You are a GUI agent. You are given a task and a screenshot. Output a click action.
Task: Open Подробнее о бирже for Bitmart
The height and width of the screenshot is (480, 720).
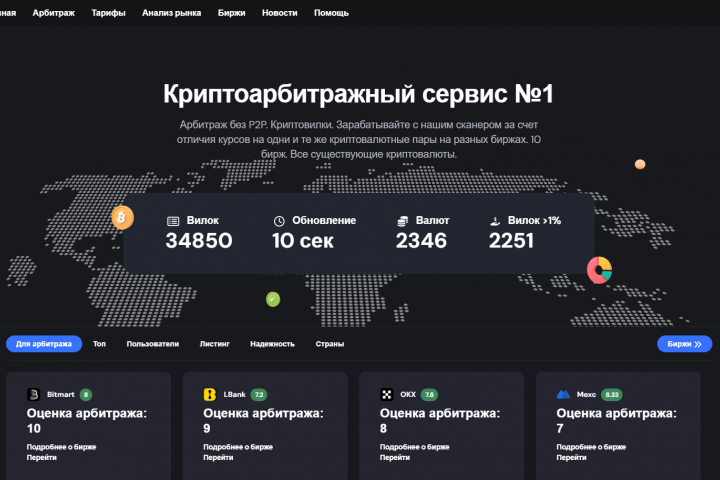tap(62, 447)
